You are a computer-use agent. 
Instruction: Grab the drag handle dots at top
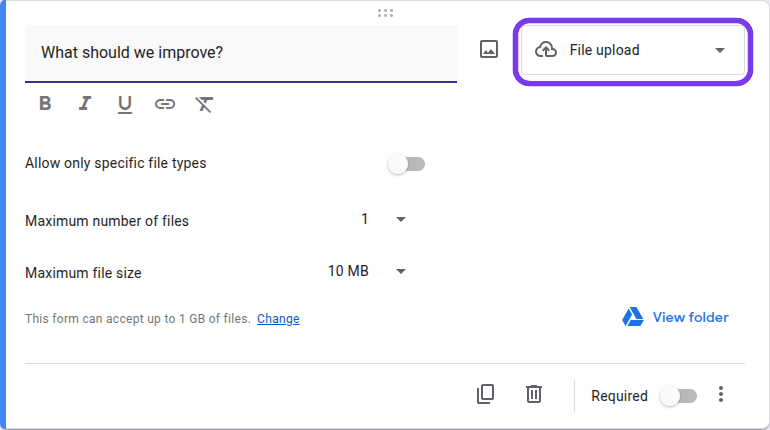385,13
